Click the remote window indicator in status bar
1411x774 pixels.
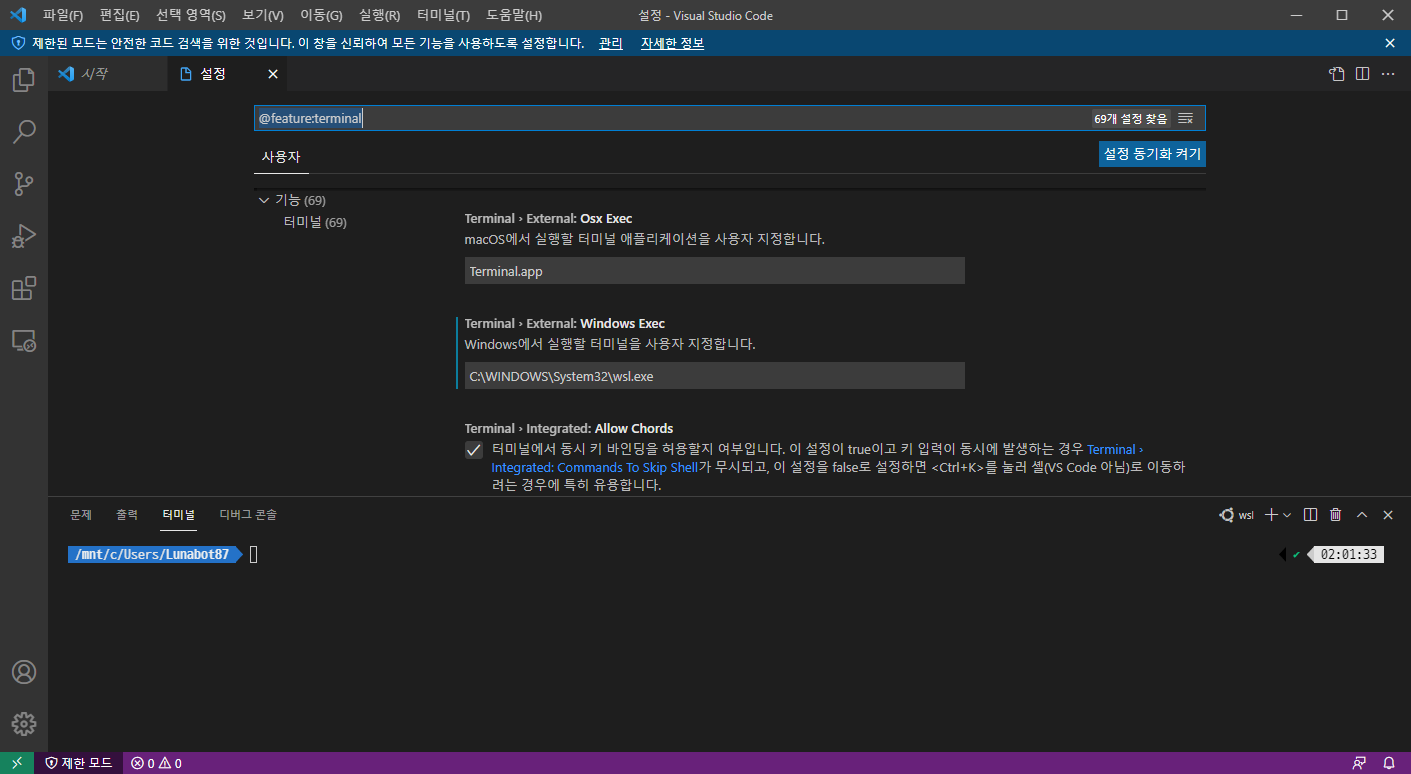17,763
